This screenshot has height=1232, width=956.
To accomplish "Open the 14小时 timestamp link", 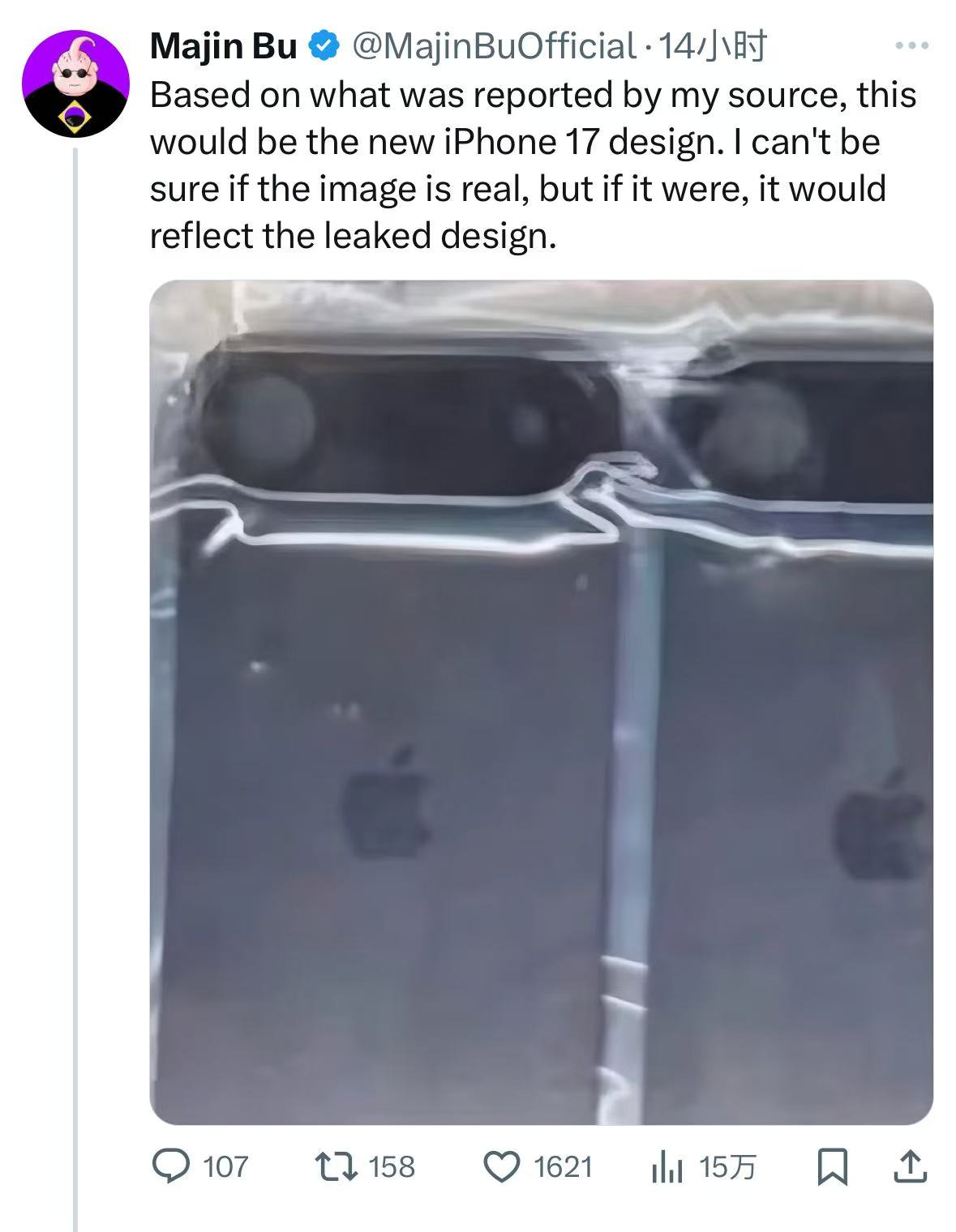I will coord(710,47).
